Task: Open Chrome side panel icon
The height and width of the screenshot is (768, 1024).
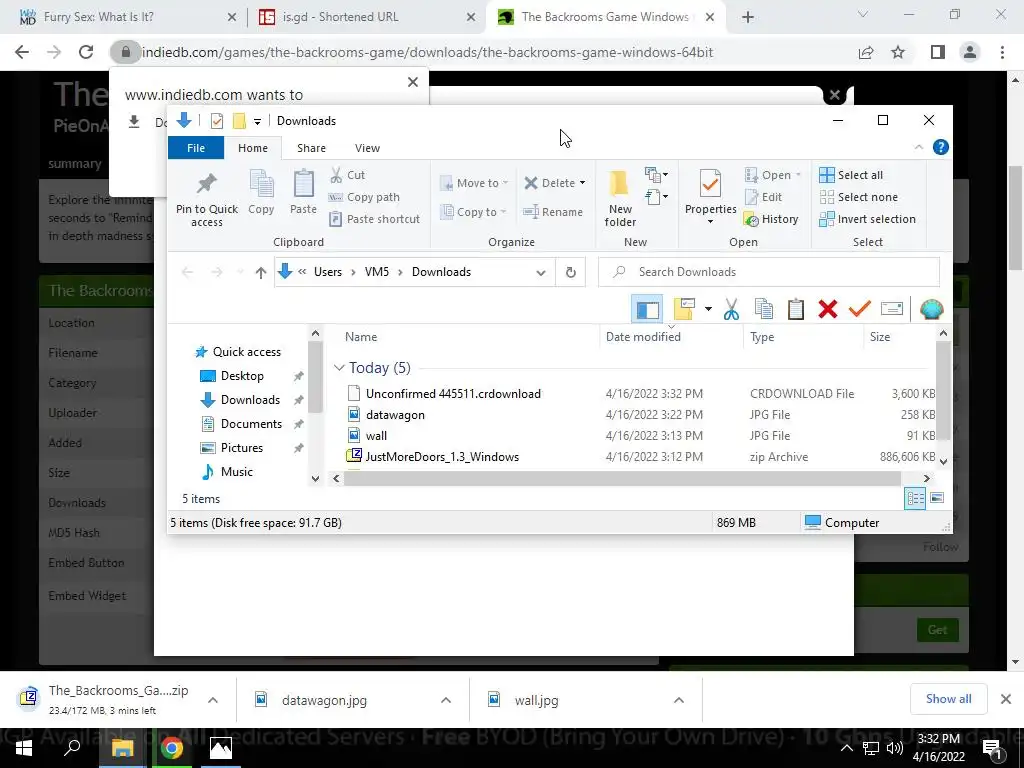Action: [x=938, y=52]
